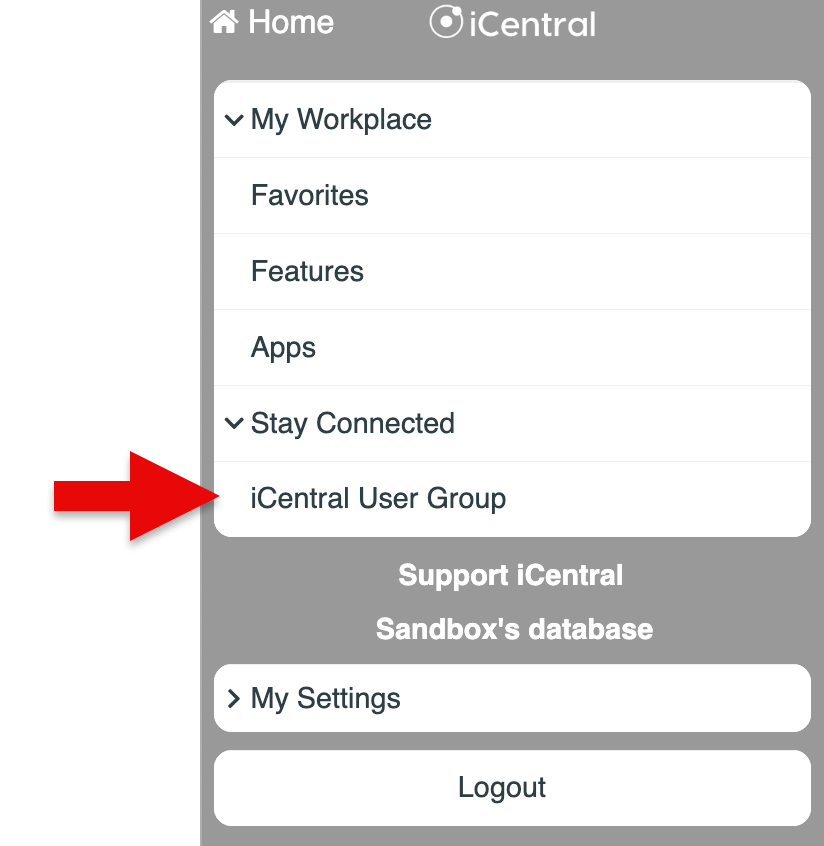Click the iCentral circular logo icon
This screenshot has width=824, height=846.
pyautogui.click(x=446, y=21)
